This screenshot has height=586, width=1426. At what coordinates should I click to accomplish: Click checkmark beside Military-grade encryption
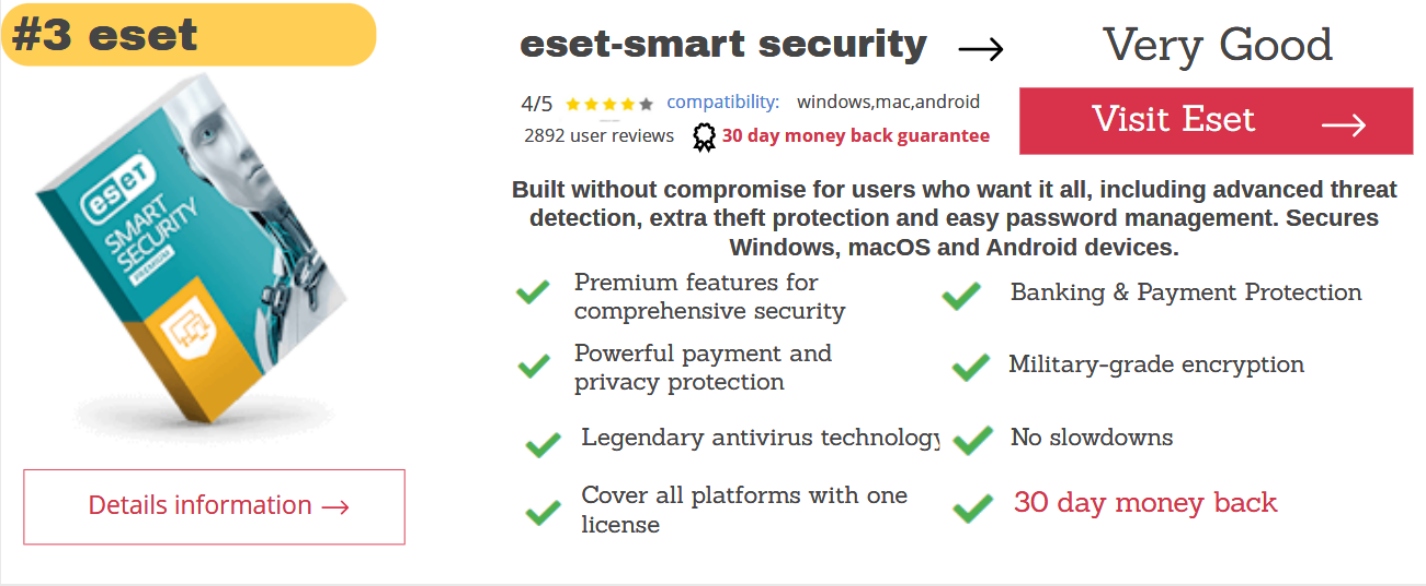970,367
